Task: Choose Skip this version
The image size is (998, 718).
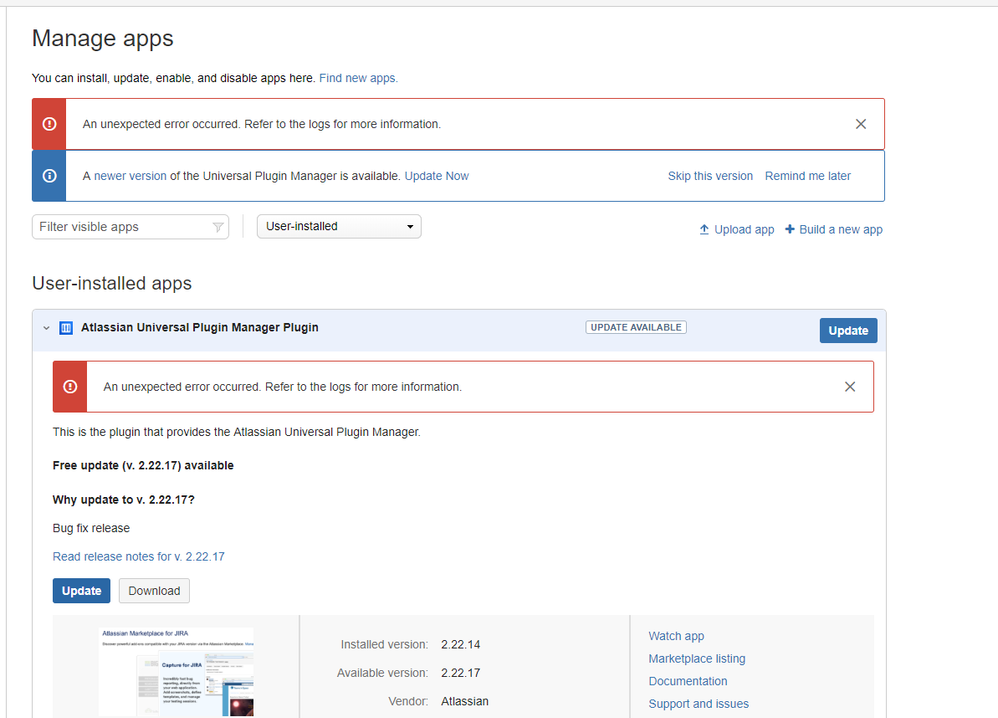Action: (710, 176)
